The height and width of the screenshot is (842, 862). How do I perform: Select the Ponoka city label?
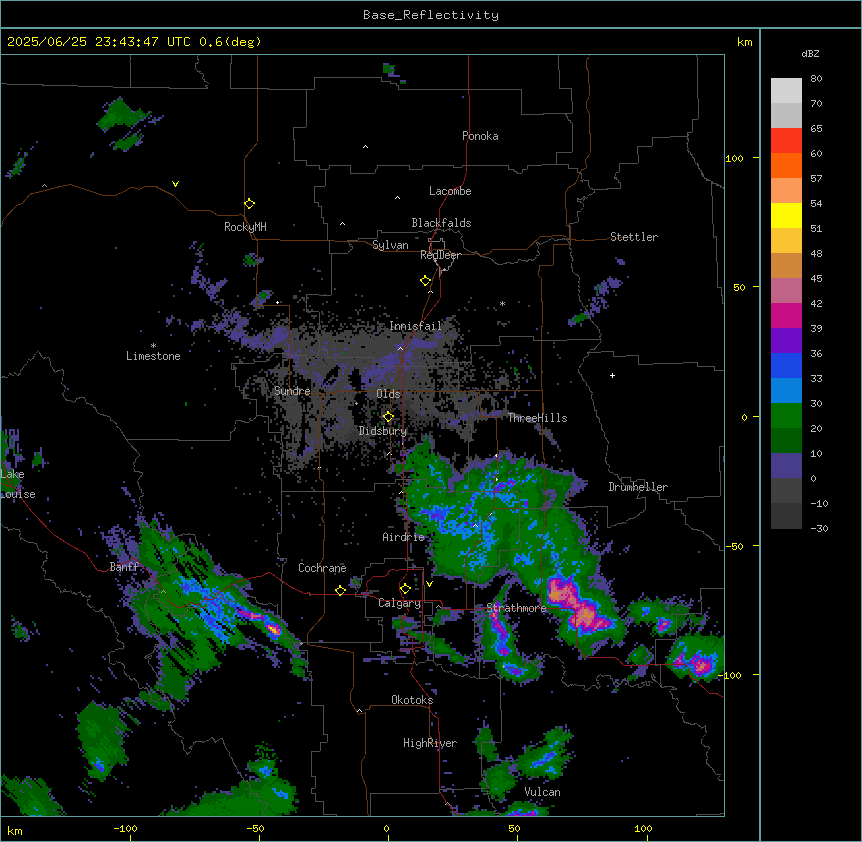[480, 136]
